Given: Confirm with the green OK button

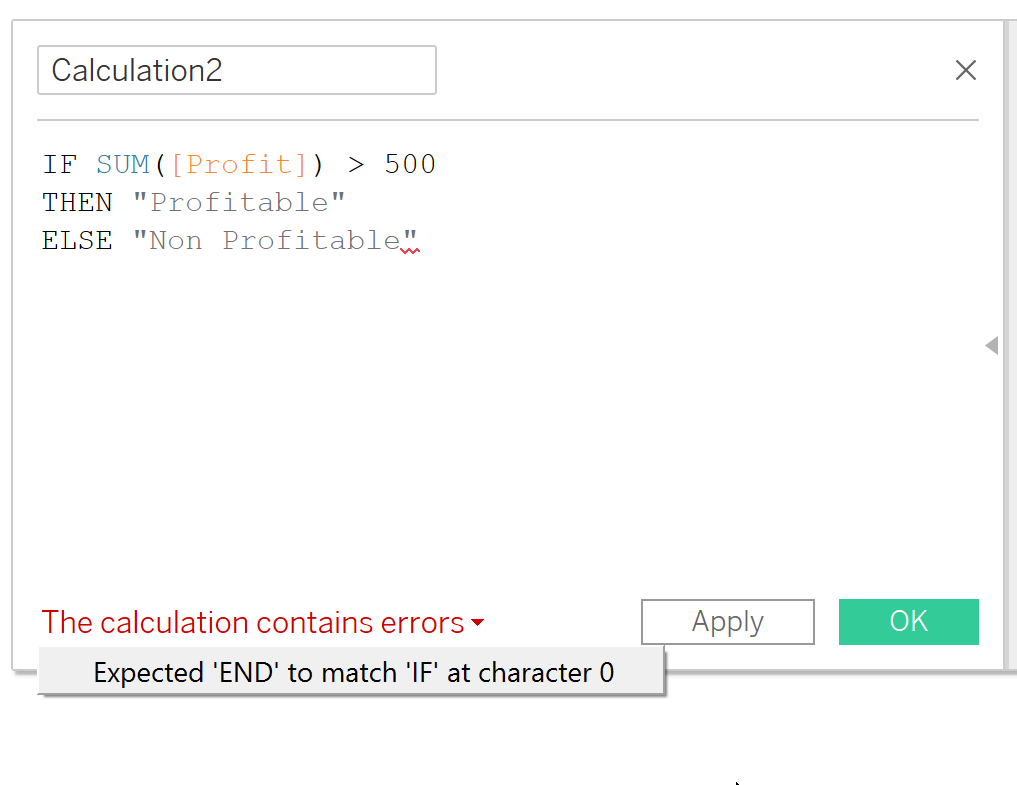Looking at the screenshot, I should pyautogui.click(x=908, y=622).
